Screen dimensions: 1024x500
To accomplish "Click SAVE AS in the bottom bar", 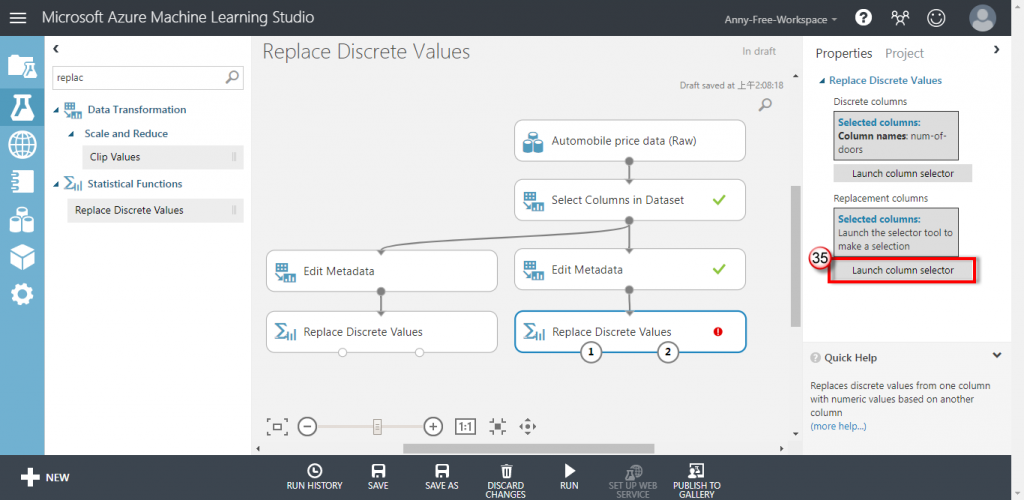I will pyautogui.click(x=441, y=477).
